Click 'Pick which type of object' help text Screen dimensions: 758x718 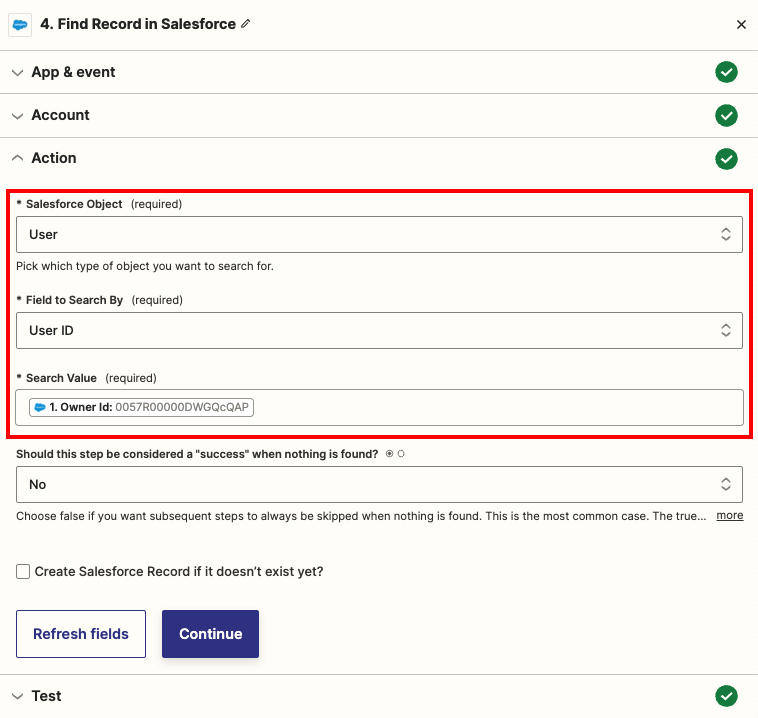click(x=145, y=266)
